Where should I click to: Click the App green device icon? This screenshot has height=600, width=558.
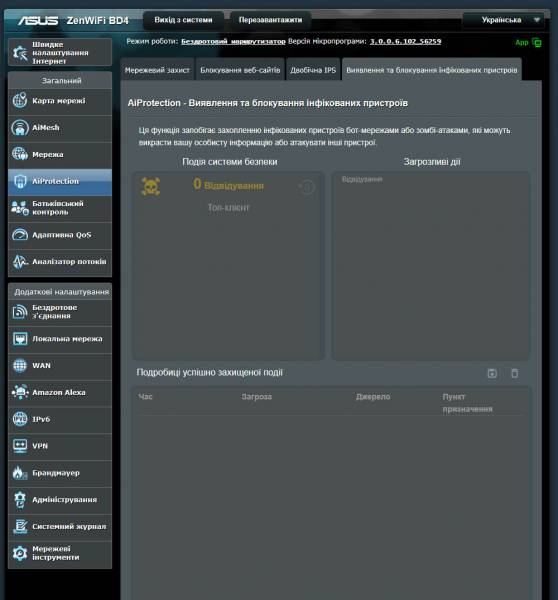pos(537,42)
